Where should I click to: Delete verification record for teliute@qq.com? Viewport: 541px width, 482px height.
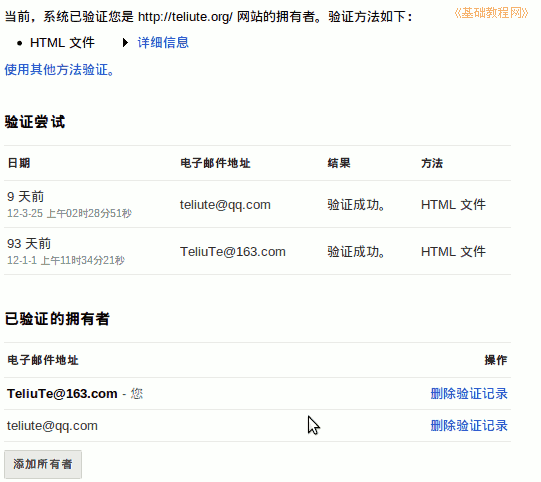pos(469,425)
